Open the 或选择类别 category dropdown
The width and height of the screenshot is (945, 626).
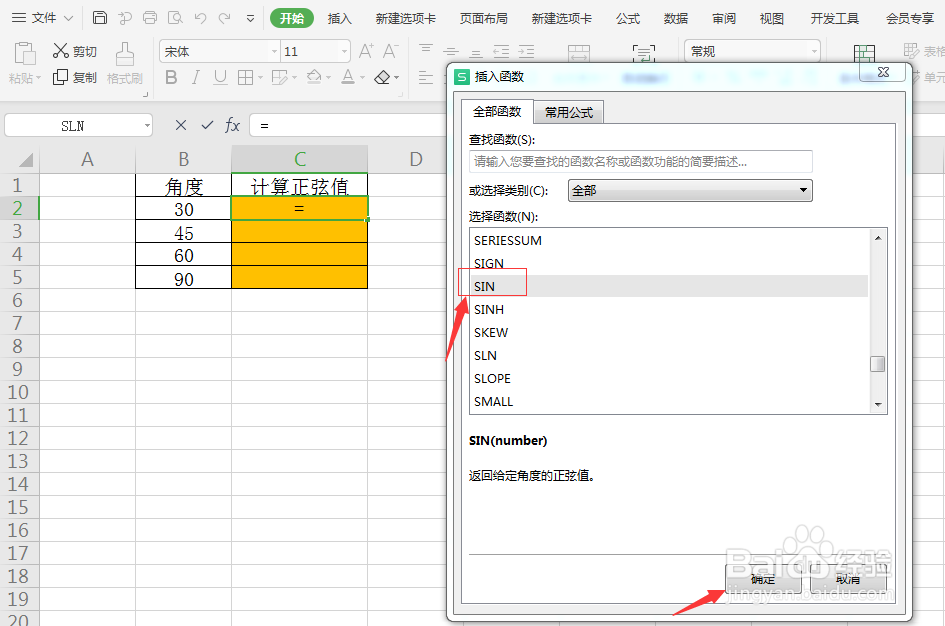point(690,190)
